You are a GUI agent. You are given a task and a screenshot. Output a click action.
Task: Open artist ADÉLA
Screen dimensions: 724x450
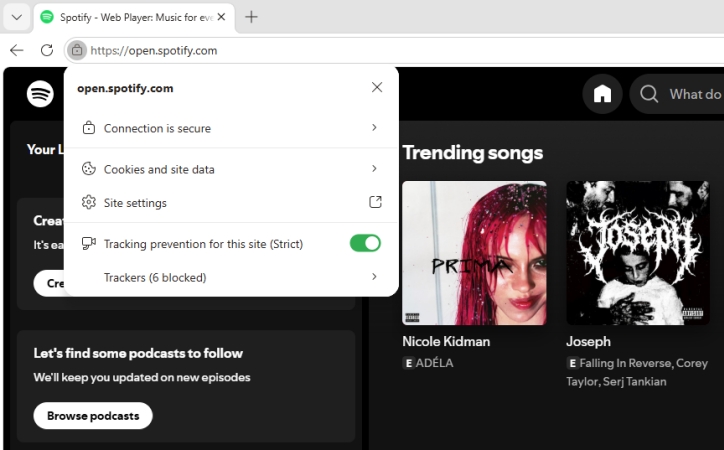tap(434, 363)
